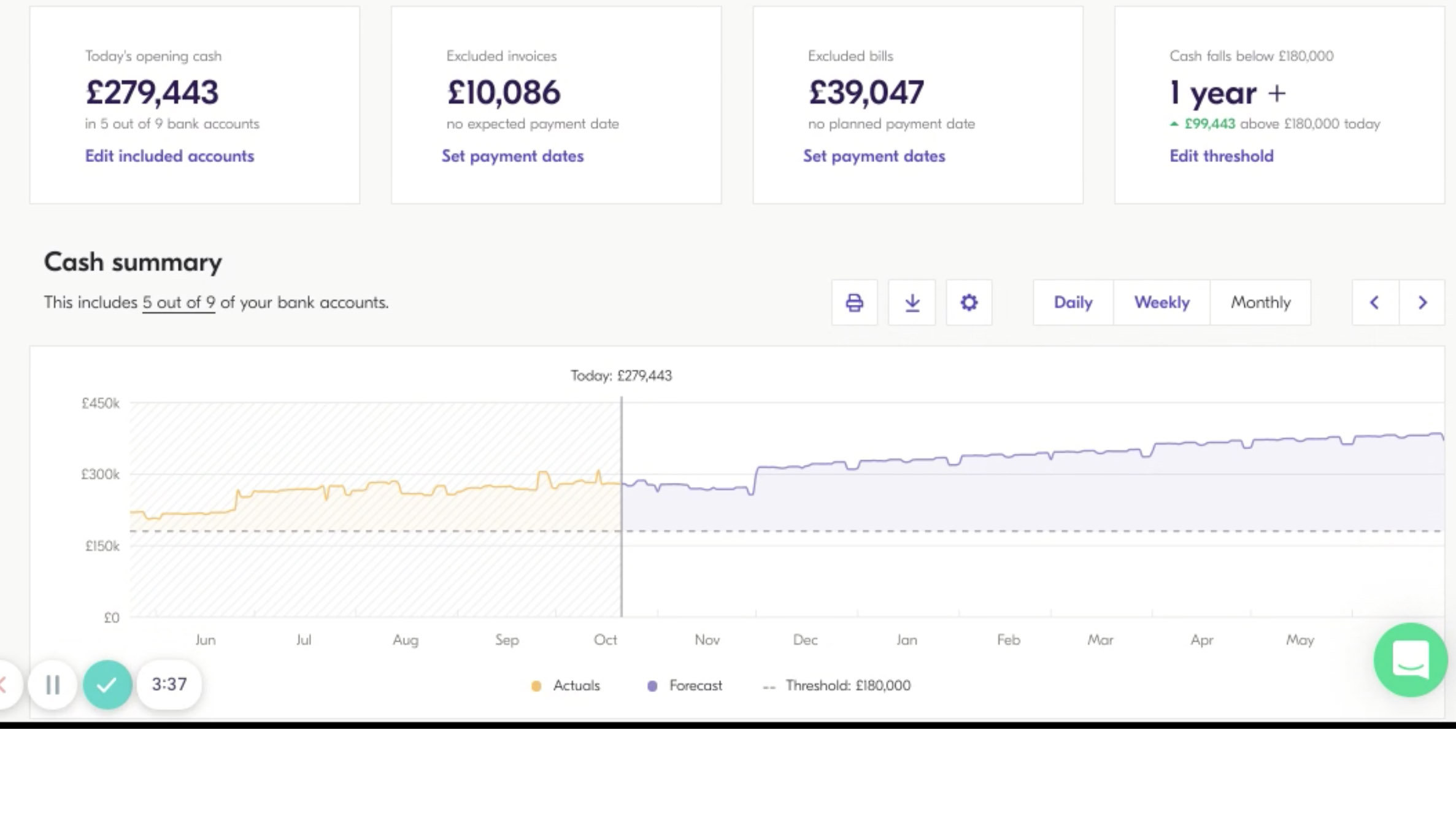The height and width of the screenshot is (819, 1456).
Task: Click the 5 out of 9 underlined link
Action: 179,302
